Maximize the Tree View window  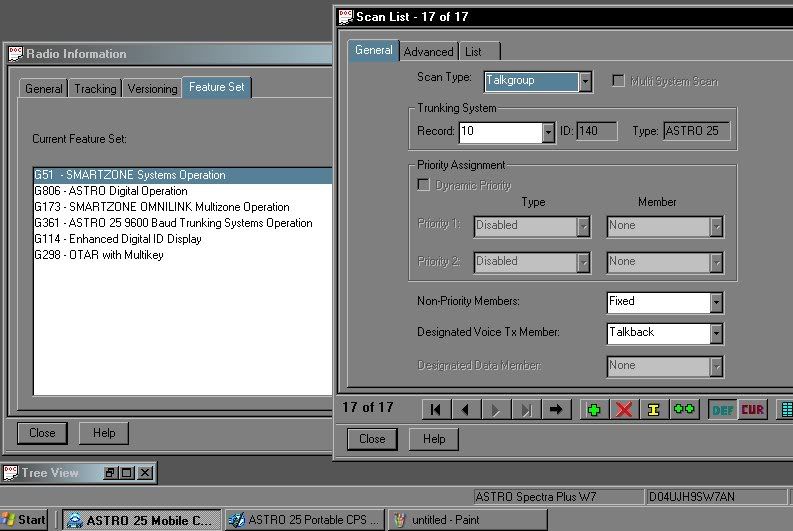(x=127, y=473)
